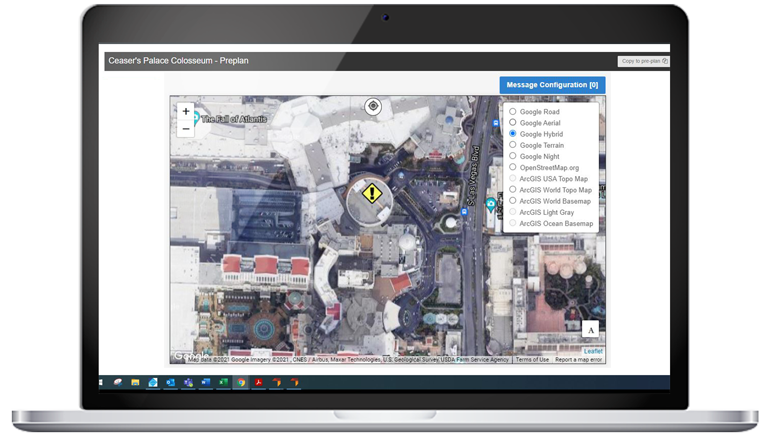Open Adobe Acrobat from the taskbar
The height and width of the screenshot is (436, 770).
pos(259,382)
